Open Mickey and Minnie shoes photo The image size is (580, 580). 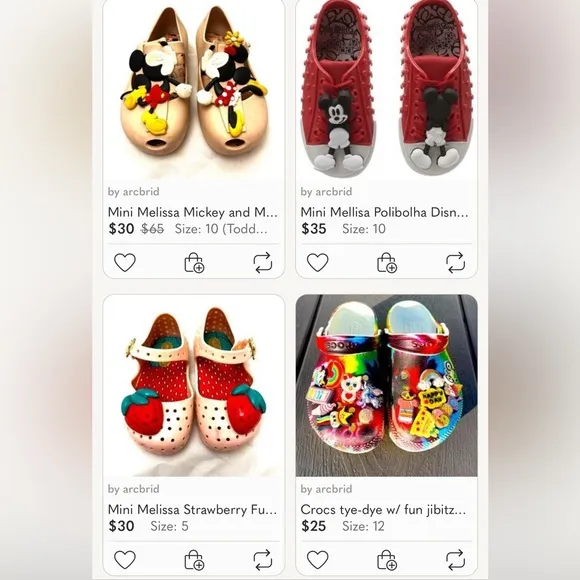tap(194, 90)
